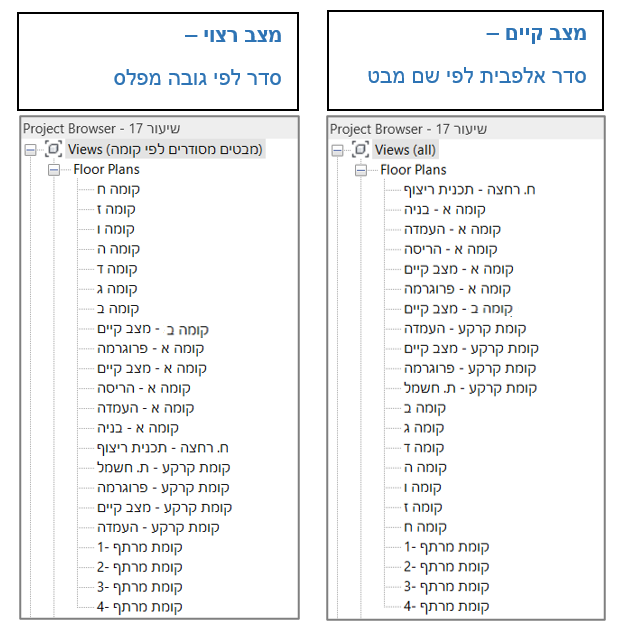Select קומת מרתף -4 in the right browser

click(x=447, y=606)
